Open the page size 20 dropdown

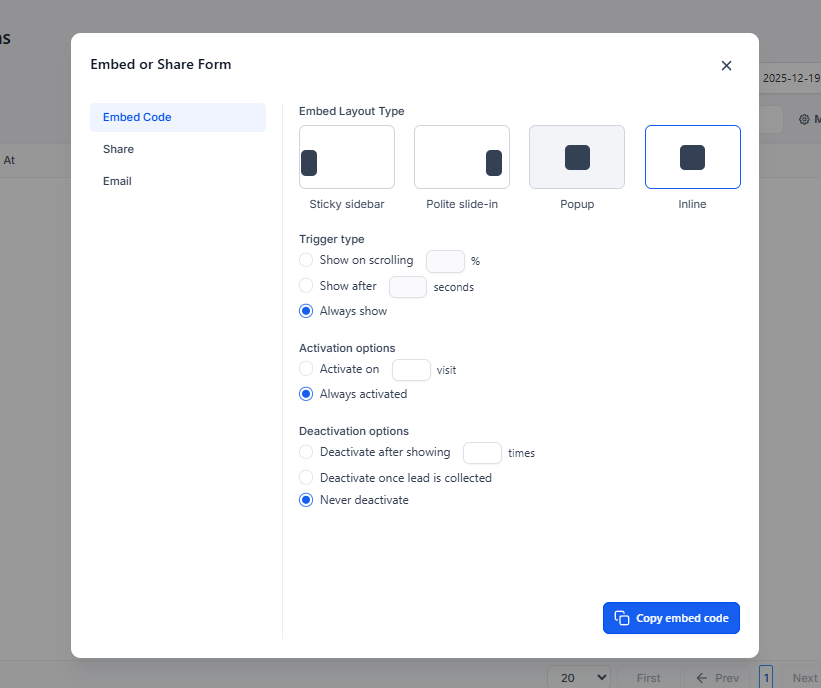click(579, 678)
